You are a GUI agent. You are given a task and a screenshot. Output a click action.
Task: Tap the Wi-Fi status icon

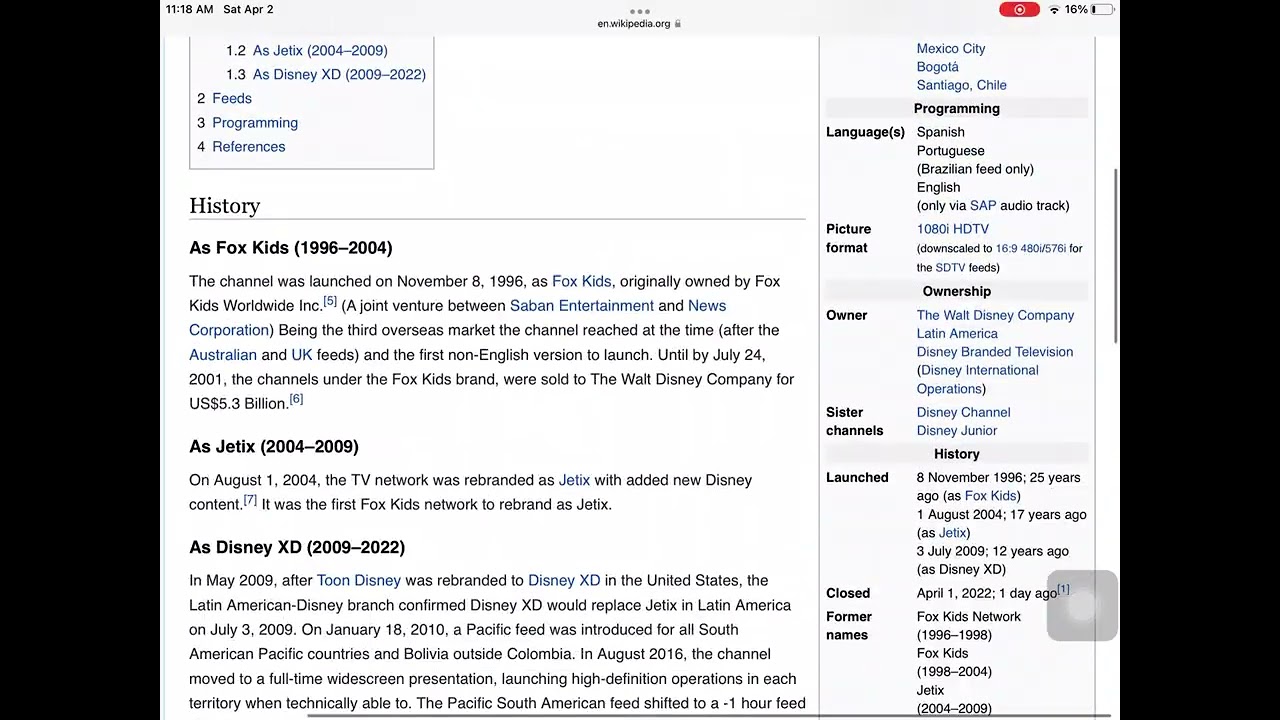1054,9
